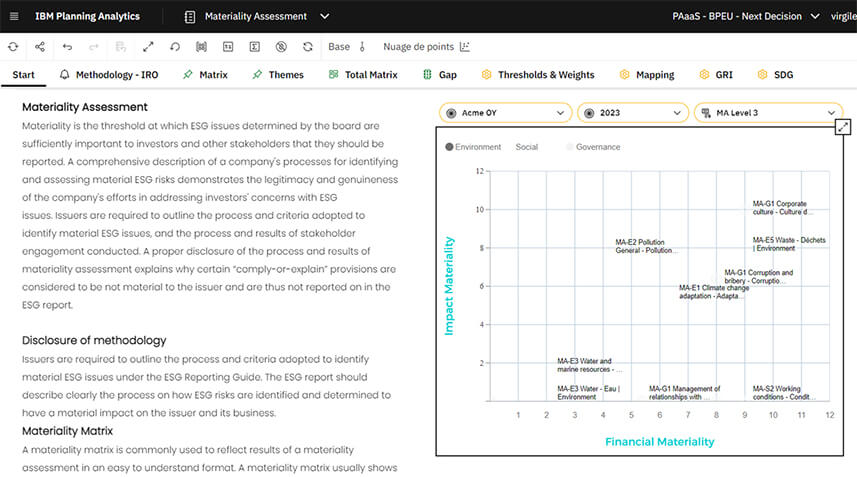Open the MA Level 3 dropdown
Viewport: 857px width, 477px height.
click(768, 113)
